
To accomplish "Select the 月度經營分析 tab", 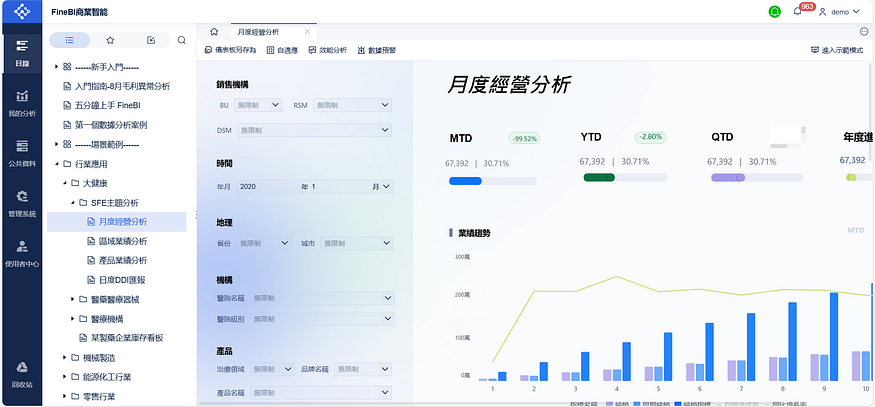I will (x=259, y=32).
